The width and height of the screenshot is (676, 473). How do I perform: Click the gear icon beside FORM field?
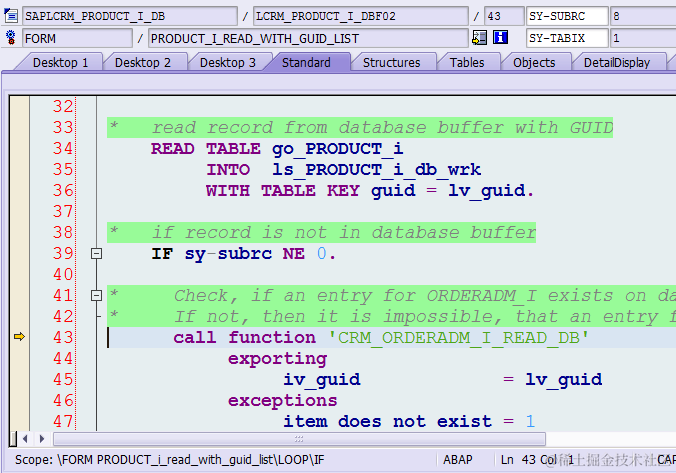point(10,38)
